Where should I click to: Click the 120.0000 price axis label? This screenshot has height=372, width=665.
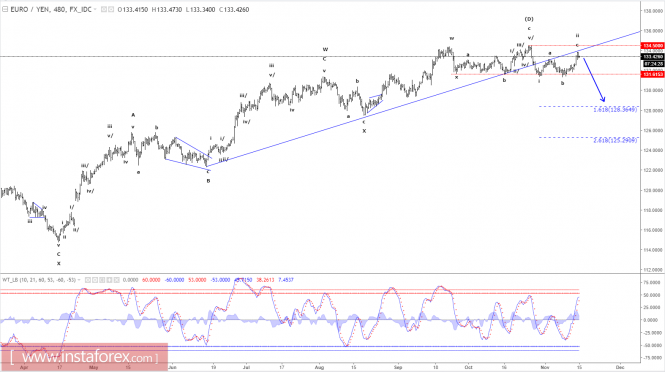653,190
